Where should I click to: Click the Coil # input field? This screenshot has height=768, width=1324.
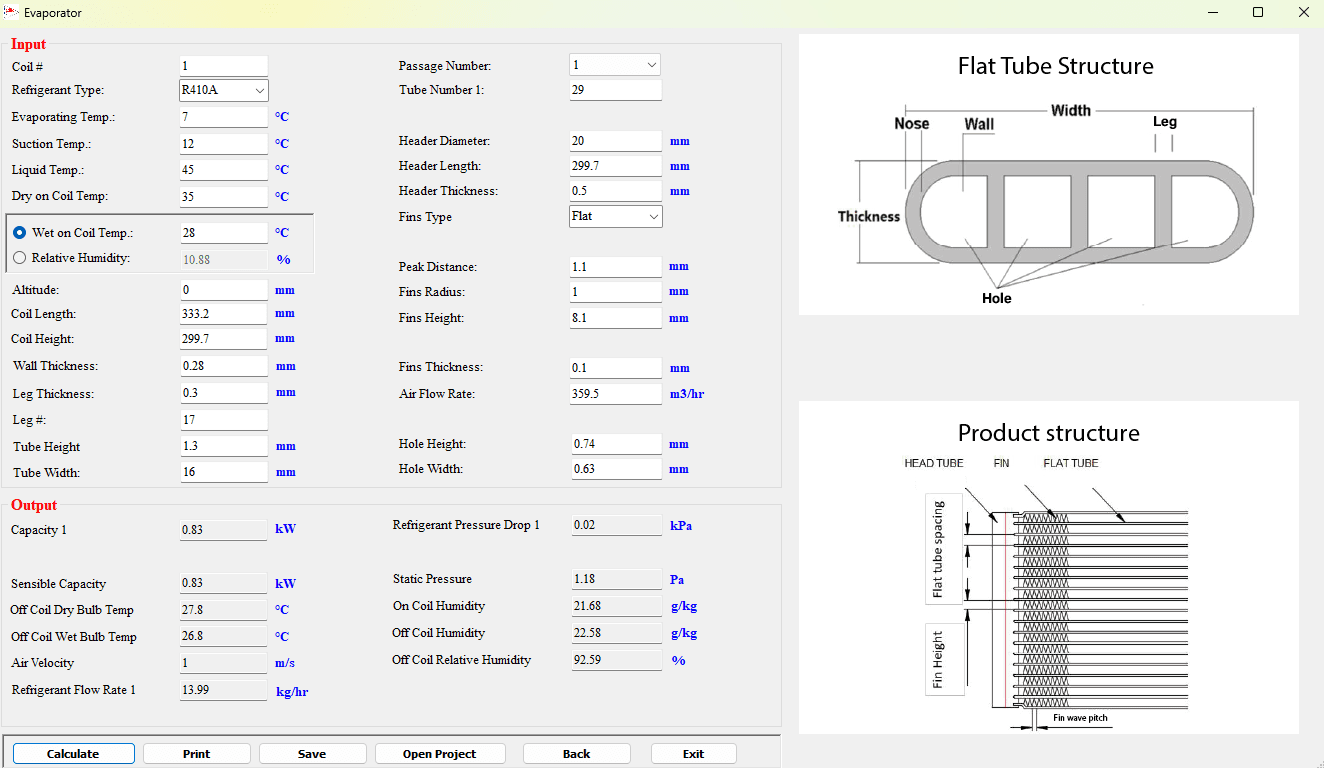[224, 66]
